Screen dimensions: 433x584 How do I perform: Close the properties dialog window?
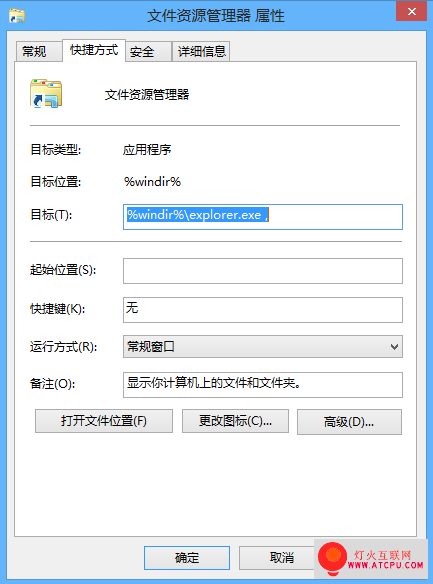coord(411,12)
